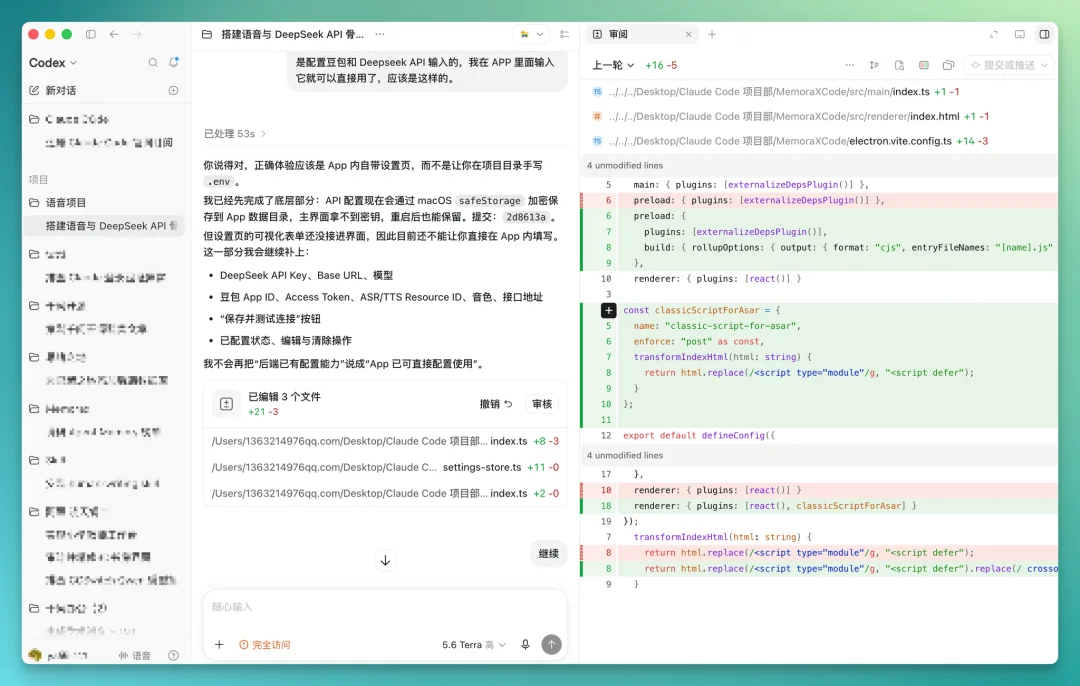Click the plus comment button on diff line

608,311
